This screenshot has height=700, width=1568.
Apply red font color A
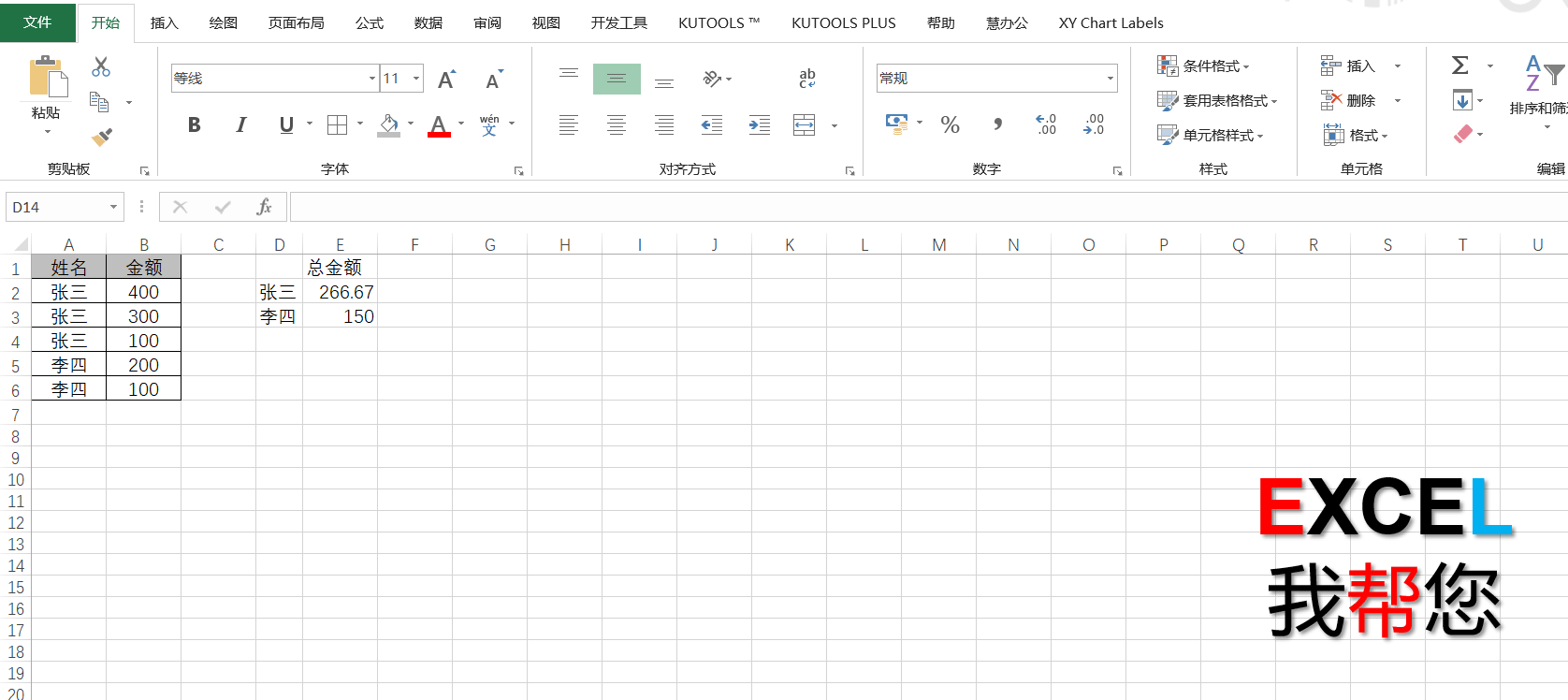pos(439,124)
